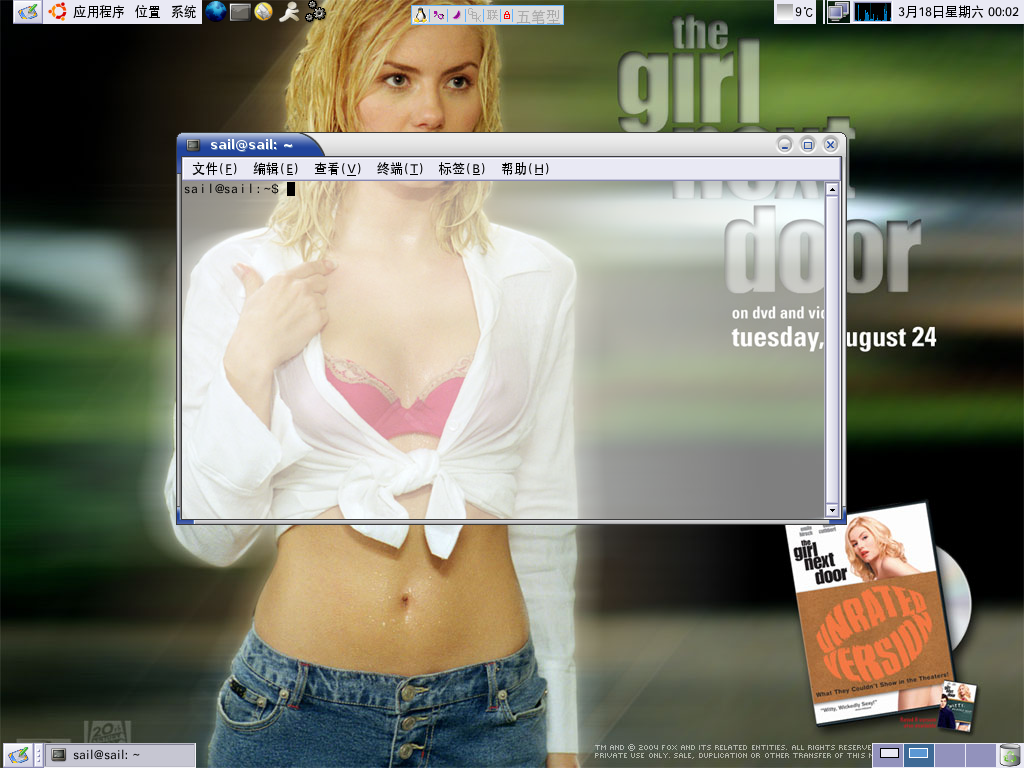The height and width of the screenshot is (768, 1024).
Task: Launch the running man messenger icon
Action: coord(289,12)
